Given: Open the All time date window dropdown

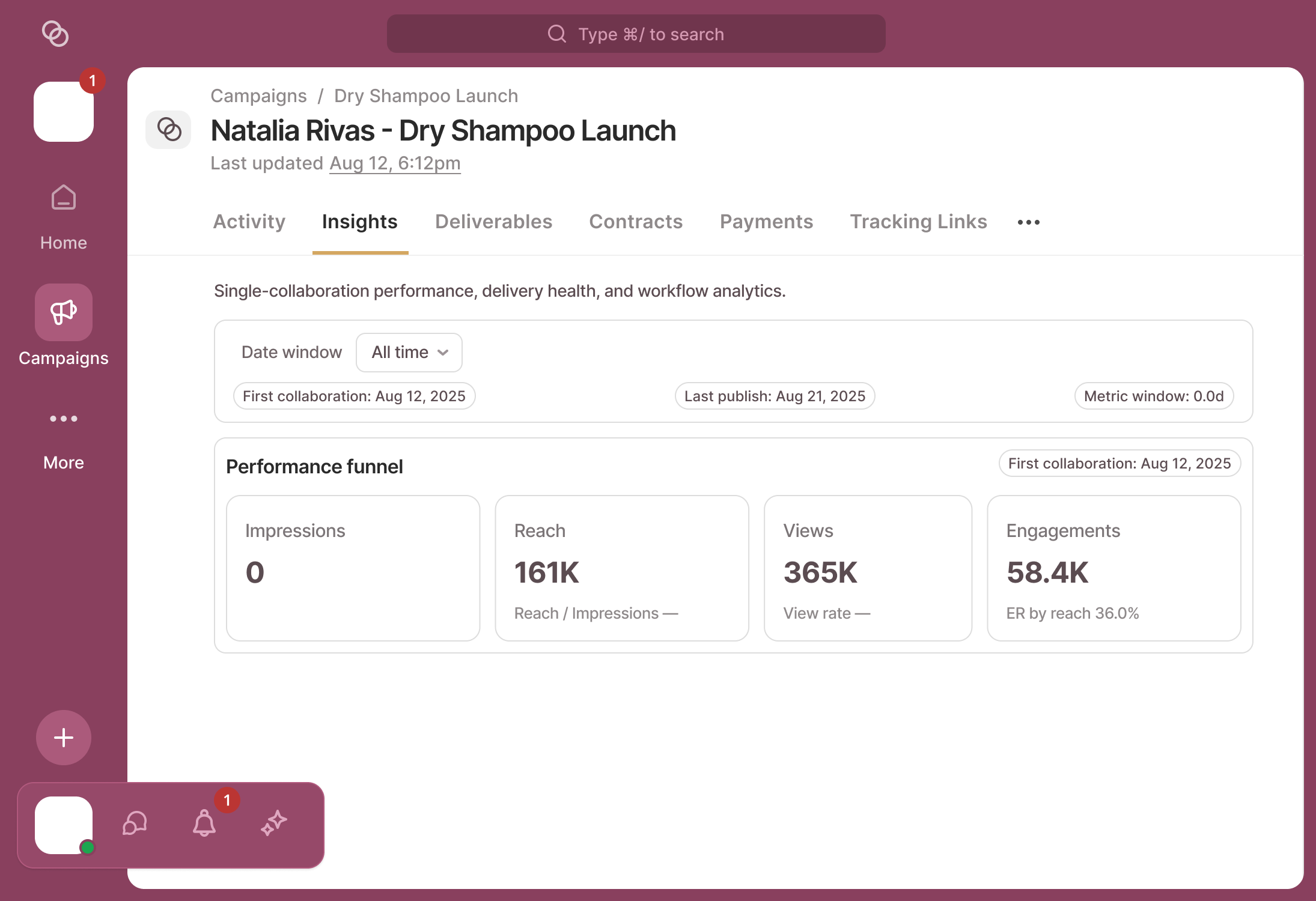Looking at the screenshot, I should click(x=409, y=353).
